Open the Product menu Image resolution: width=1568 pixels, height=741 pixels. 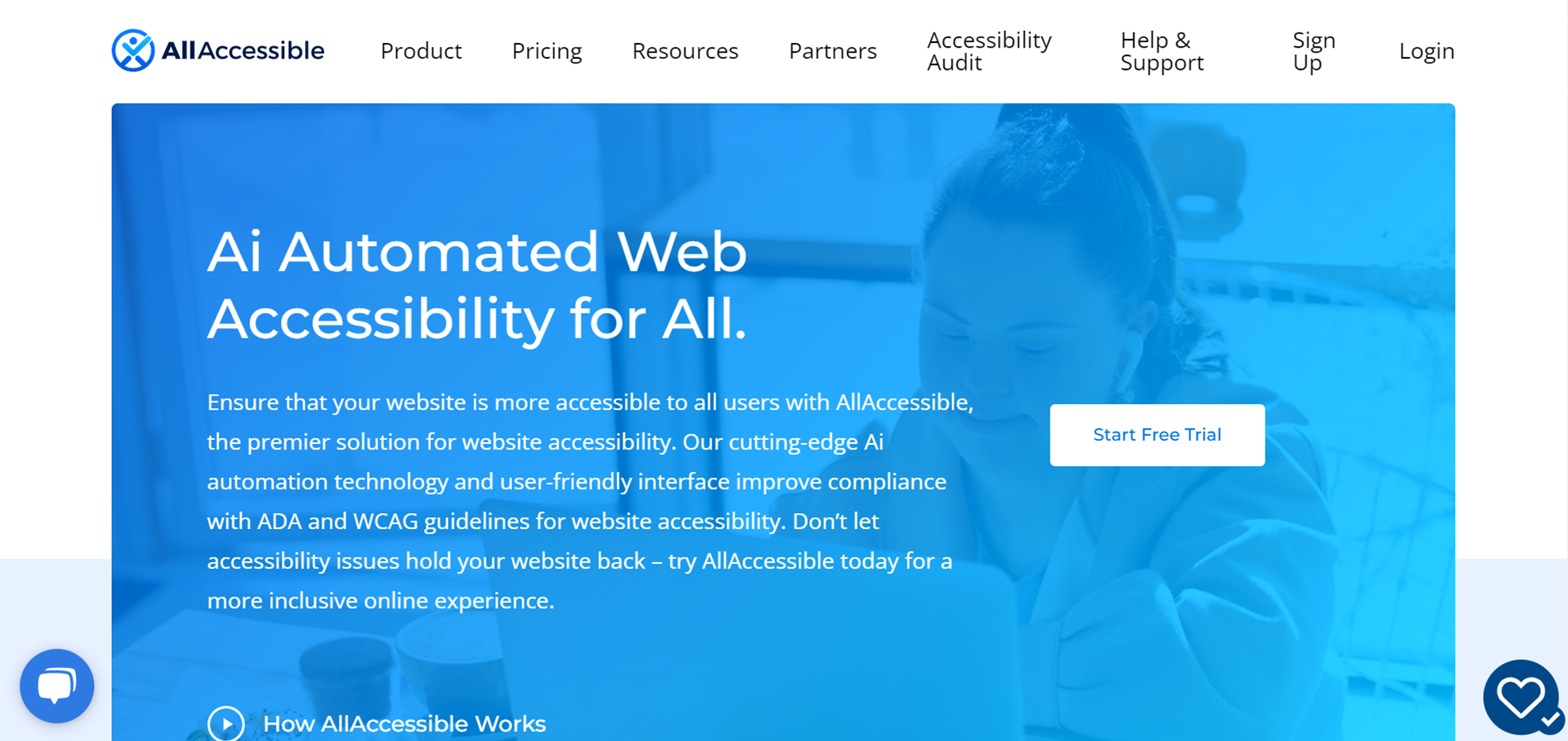pos(421,51)
